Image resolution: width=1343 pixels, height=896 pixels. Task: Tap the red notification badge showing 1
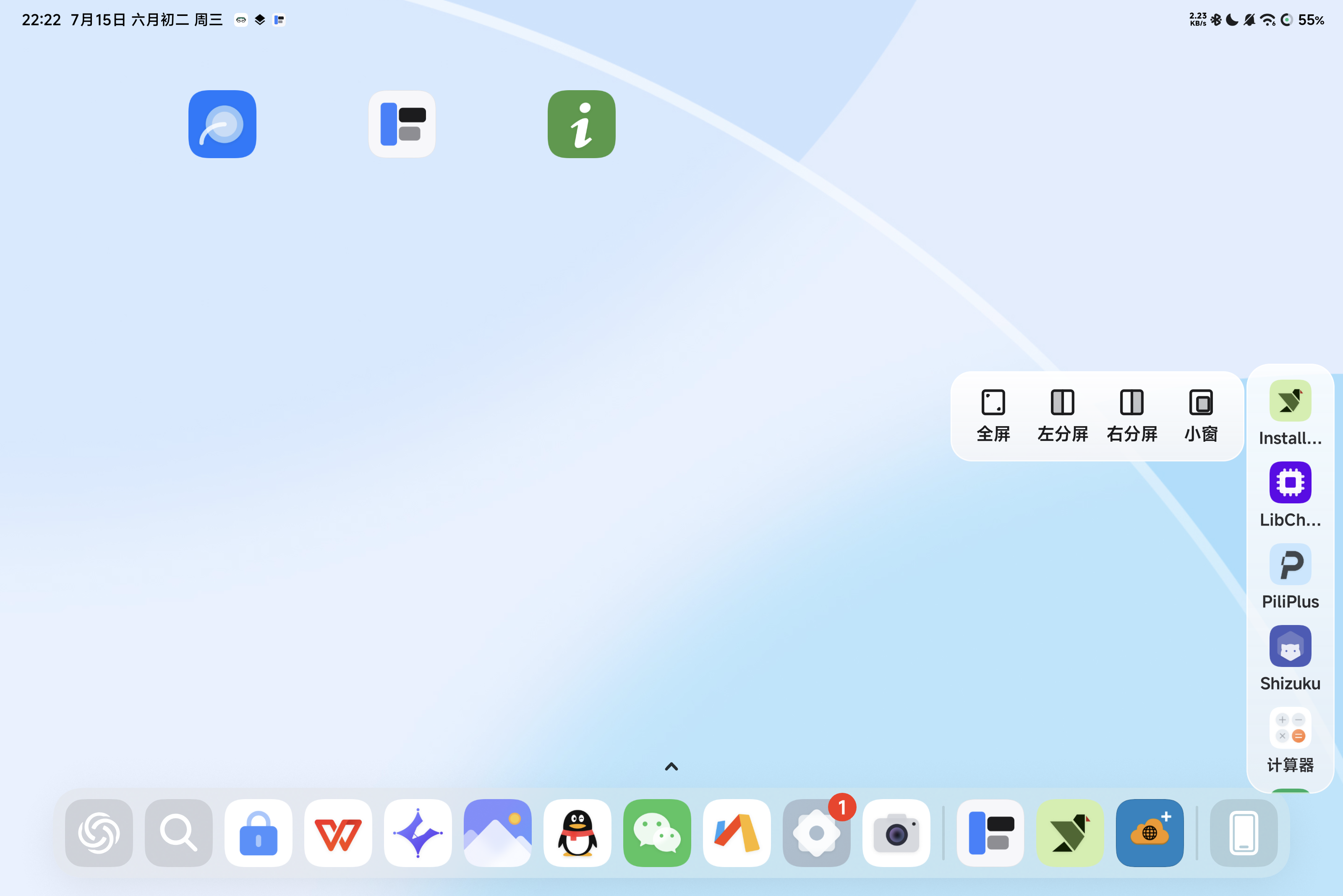click(x=842, y=807)
